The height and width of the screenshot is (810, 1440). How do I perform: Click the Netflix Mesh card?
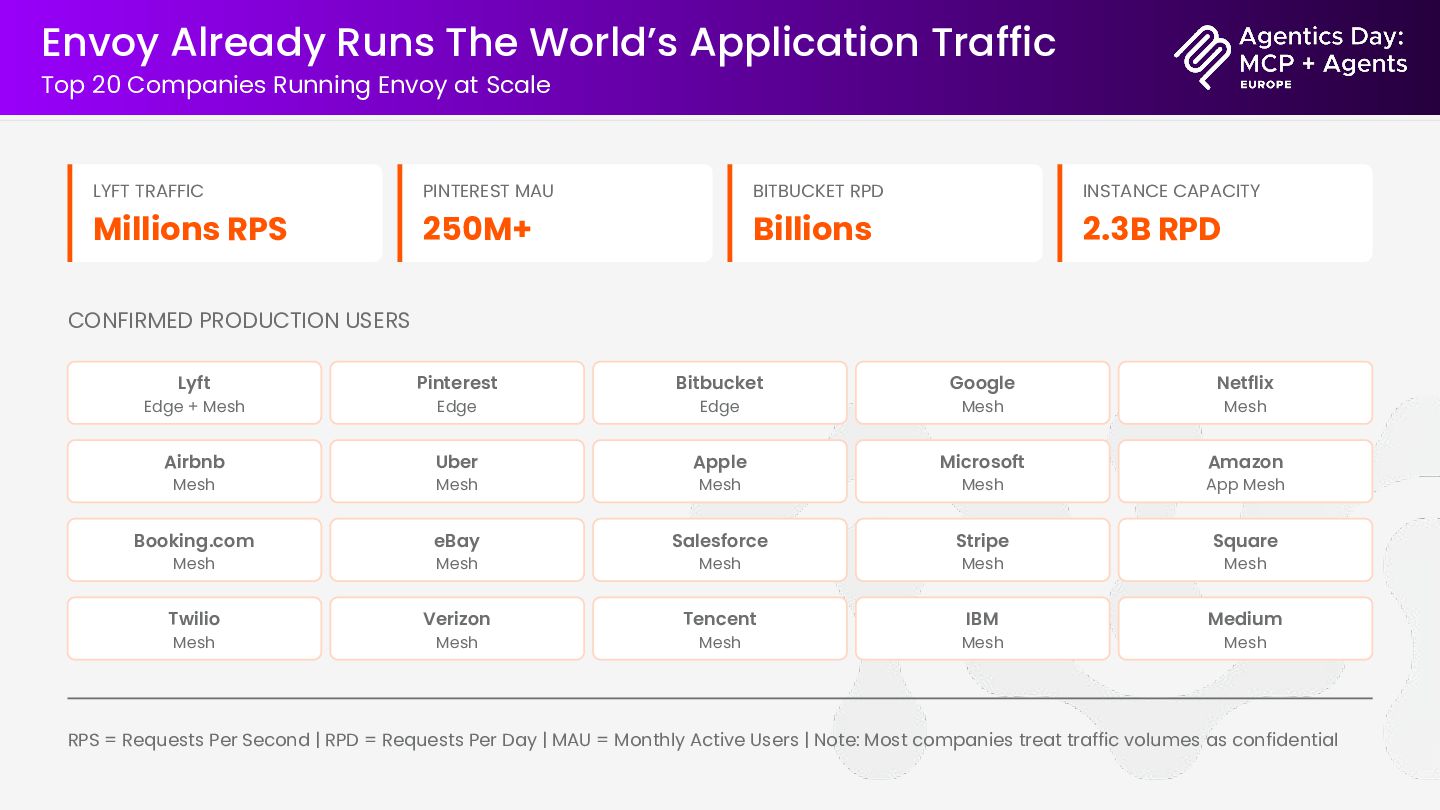(1245, 393)
